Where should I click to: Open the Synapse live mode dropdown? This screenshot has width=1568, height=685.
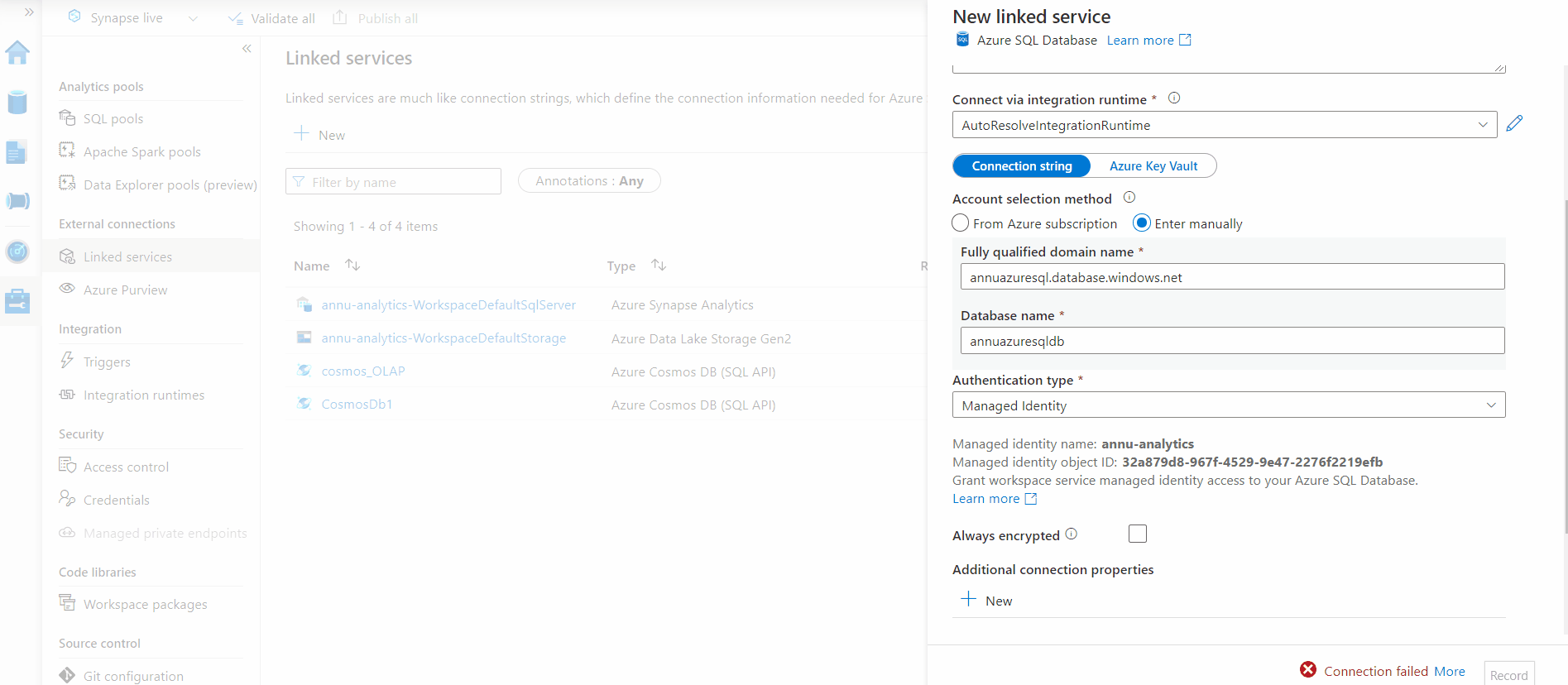[193, 18]
